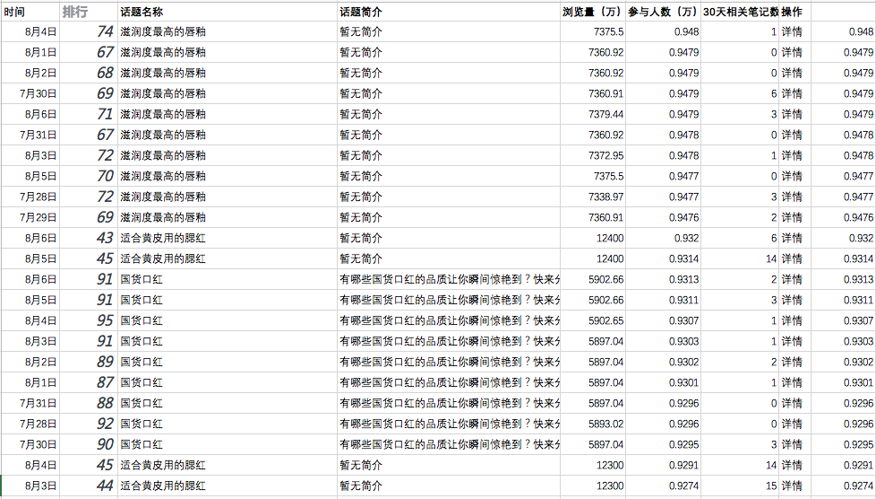Open 详情 link in the rank 95 row
This screenshot has height=499, width=876.
(792, 321)
